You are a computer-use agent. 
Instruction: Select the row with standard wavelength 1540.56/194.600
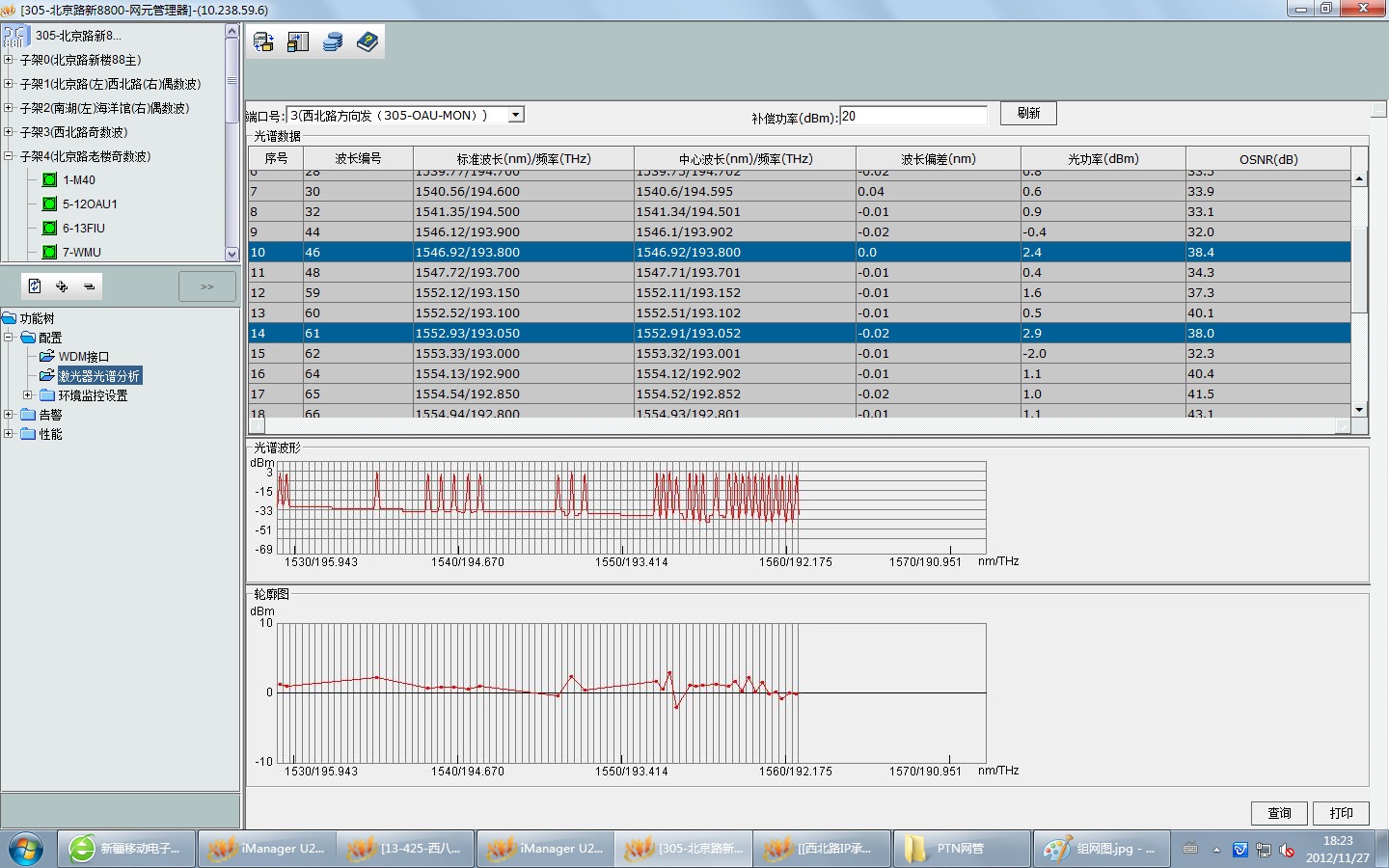point(800,191)
